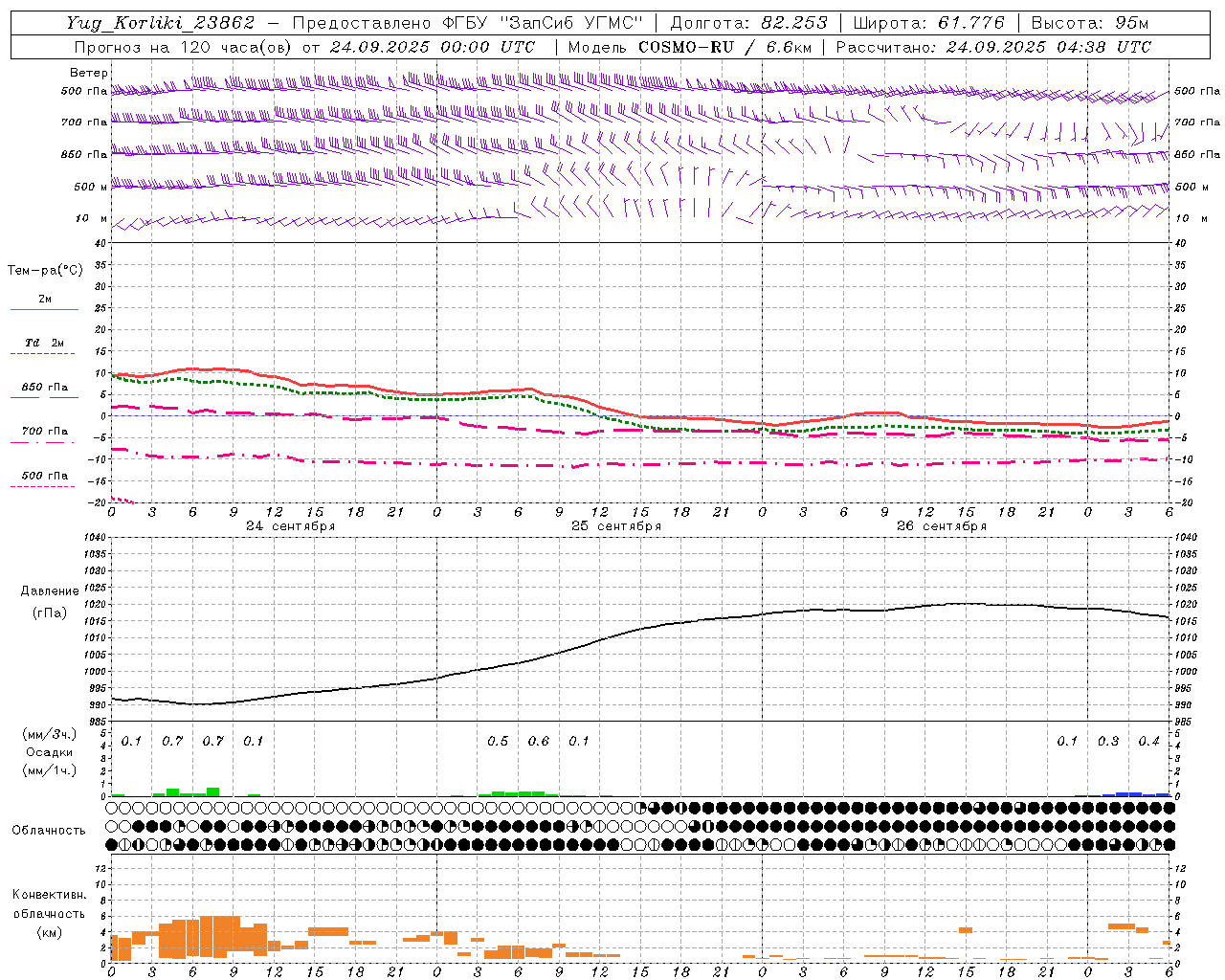This screenshot has width=1225, height=980.
Task: Click the Облачность row label
Action: (x=49, y=831)
